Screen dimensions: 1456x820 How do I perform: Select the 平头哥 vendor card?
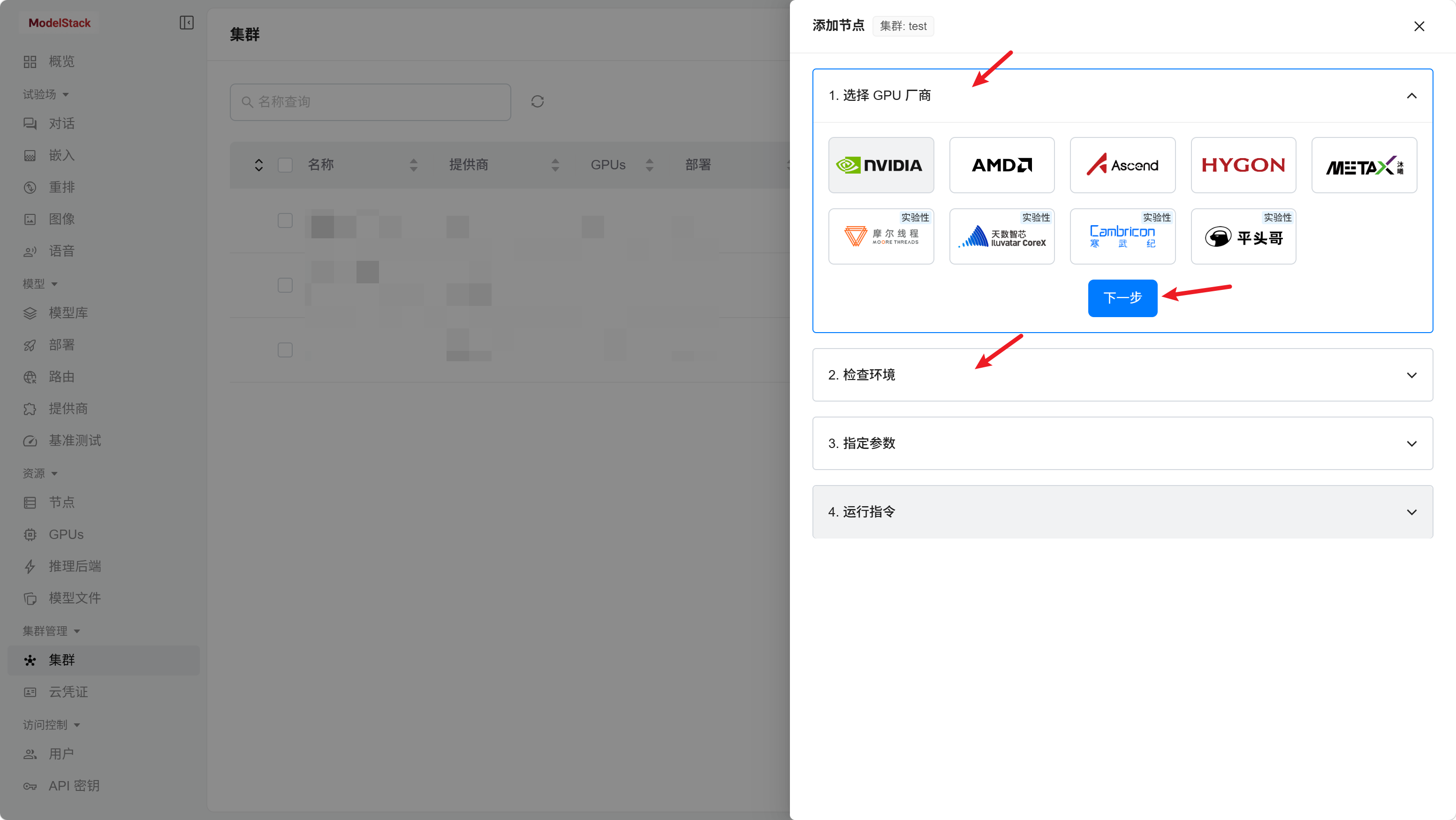[x=1244, y=236]
